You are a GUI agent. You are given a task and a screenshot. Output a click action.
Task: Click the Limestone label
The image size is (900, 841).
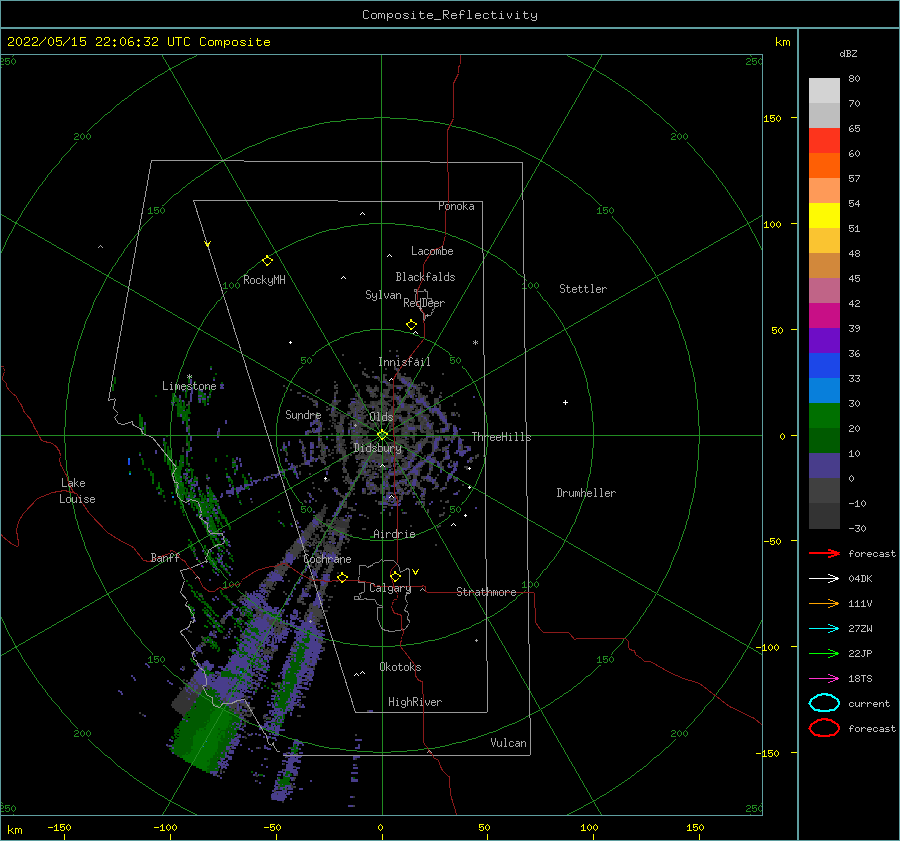[x=189, y=386]
